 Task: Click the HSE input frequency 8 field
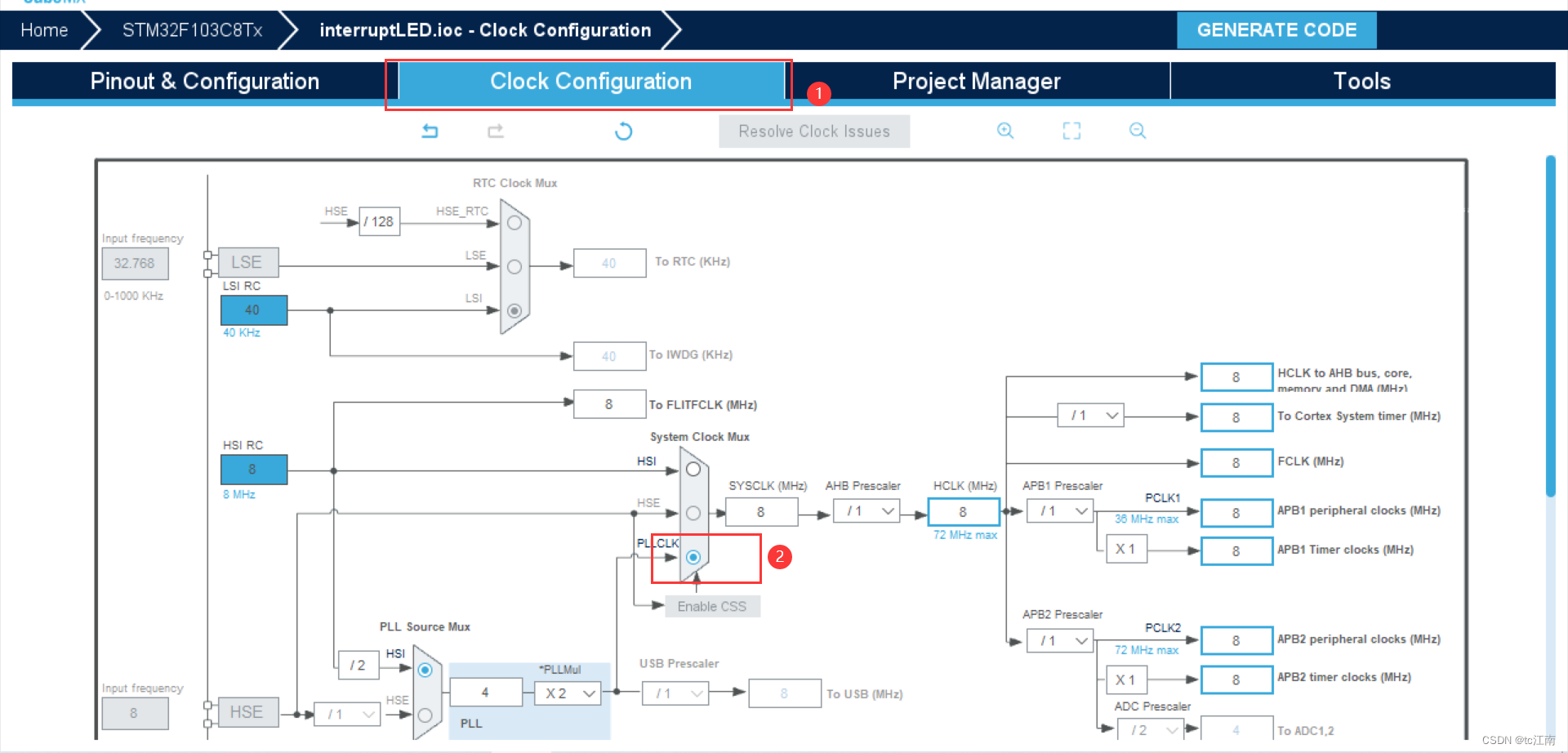(135, 713)
